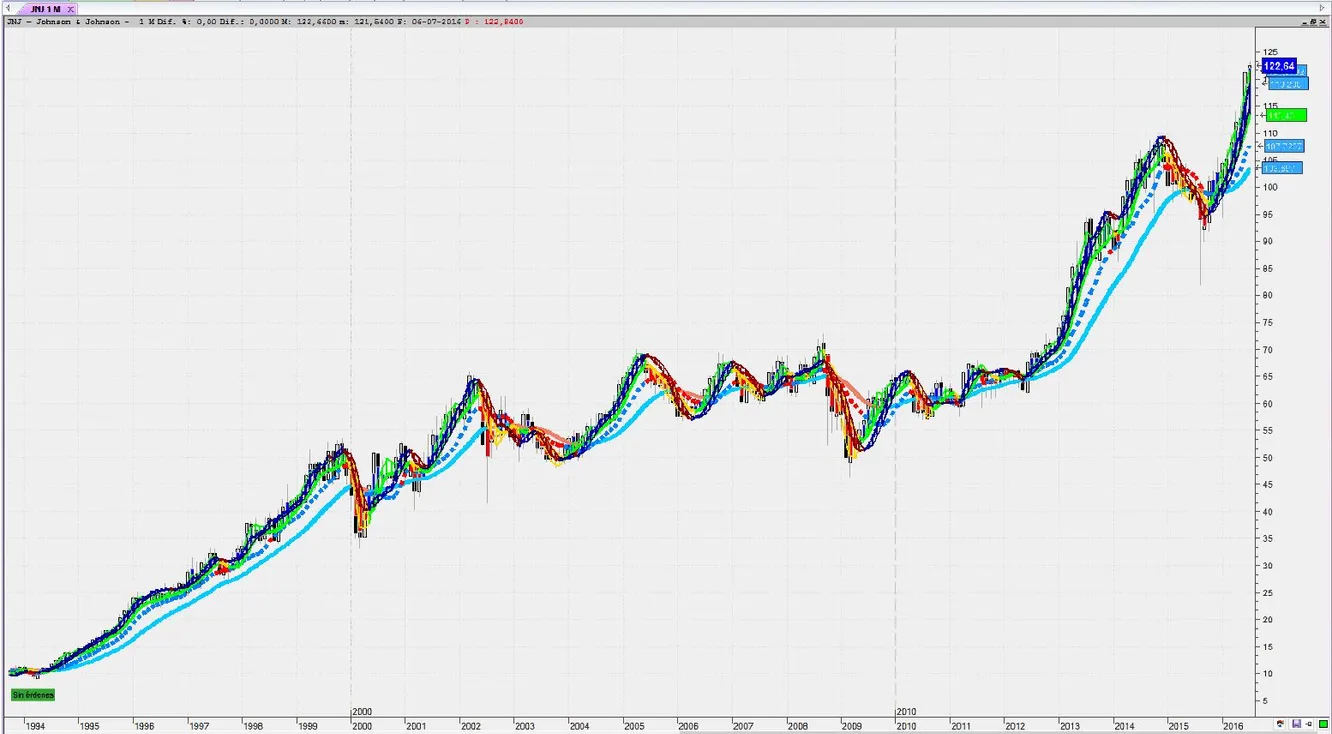This screenshot has width=1332, height=734.
Task: Close the JNJ 1 M tab
Action: tap(71, 9)
